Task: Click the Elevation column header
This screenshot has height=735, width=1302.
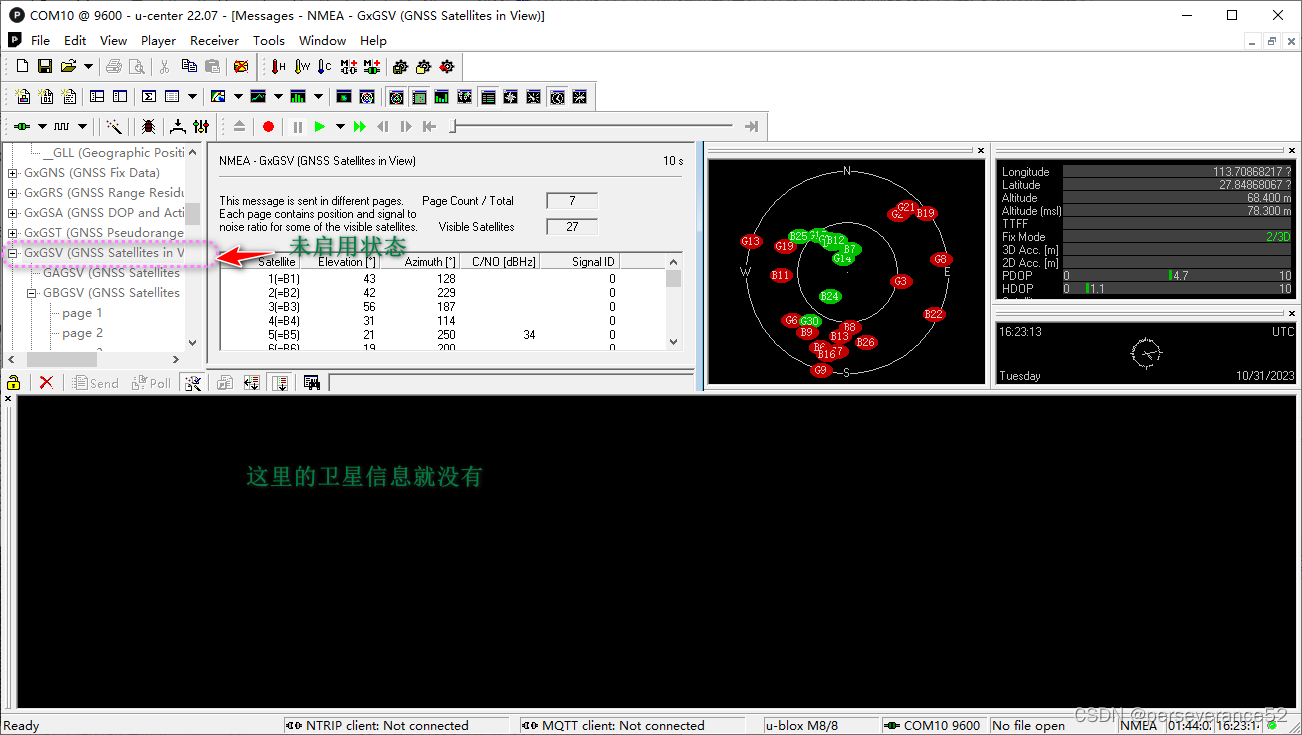Action: 341,261
